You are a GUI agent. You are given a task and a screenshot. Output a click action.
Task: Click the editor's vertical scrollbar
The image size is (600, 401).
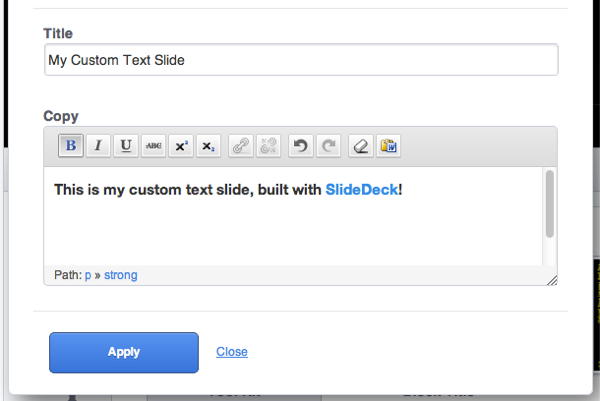pyautogui.click(x=550, y=204)
